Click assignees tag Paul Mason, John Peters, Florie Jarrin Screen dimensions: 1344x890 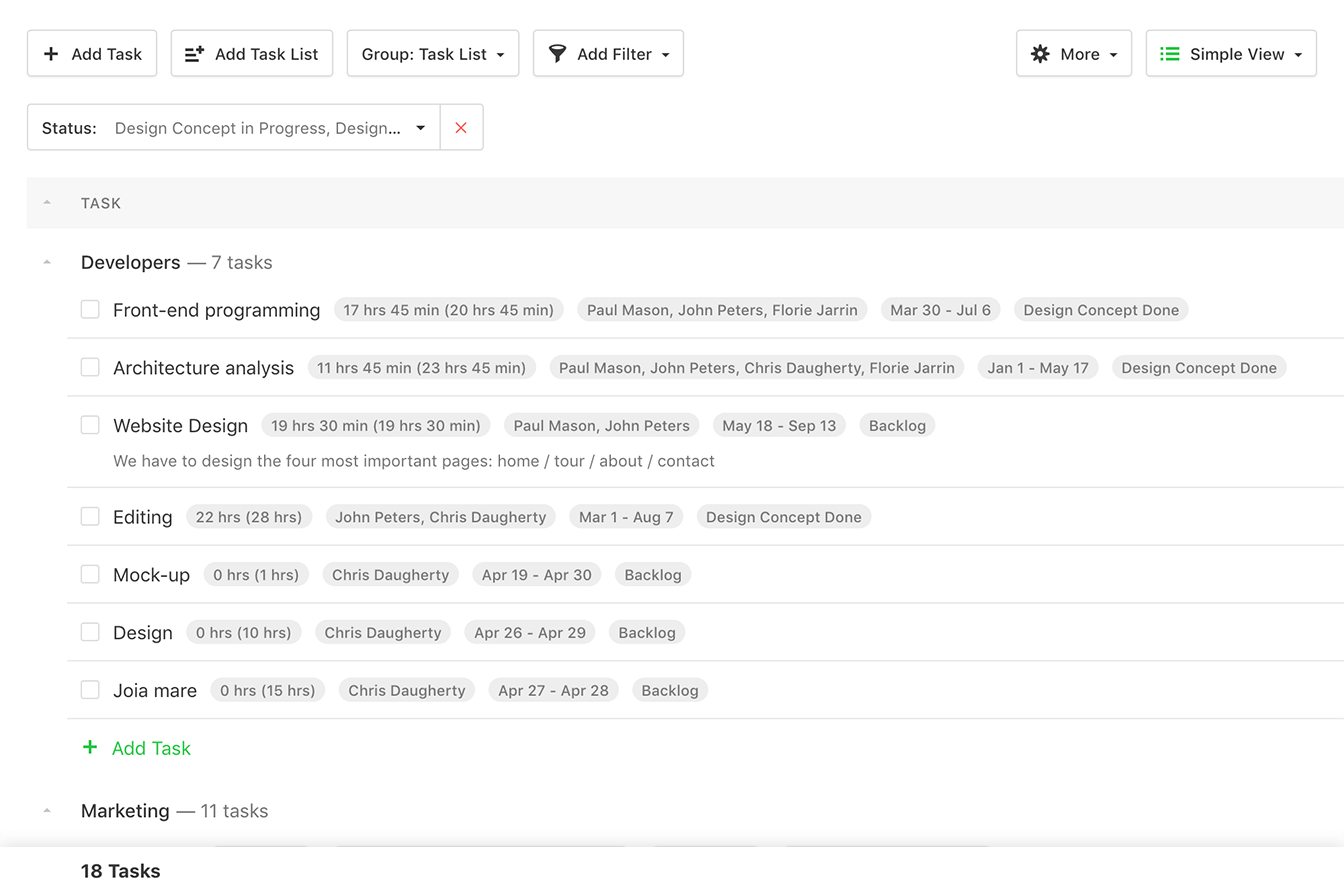click(x=722, y=310)
